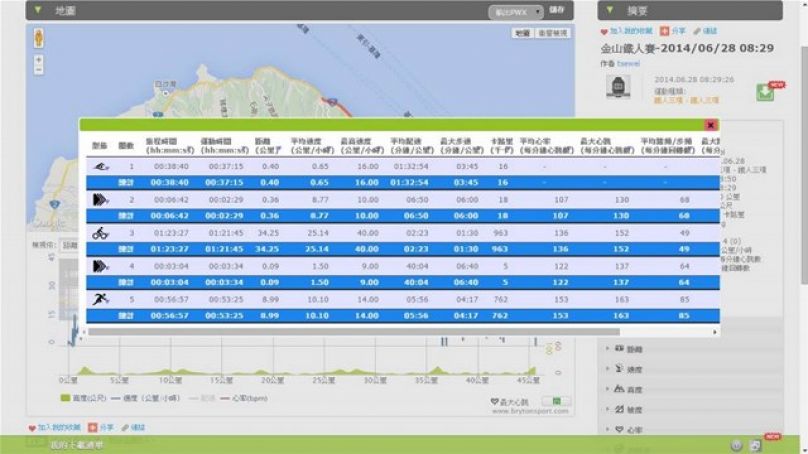Click the device thumbnail in summary panel
Image resolution: width=808 pixels, height=454 pixels.
pyautogui.click(x=617, y=88)
